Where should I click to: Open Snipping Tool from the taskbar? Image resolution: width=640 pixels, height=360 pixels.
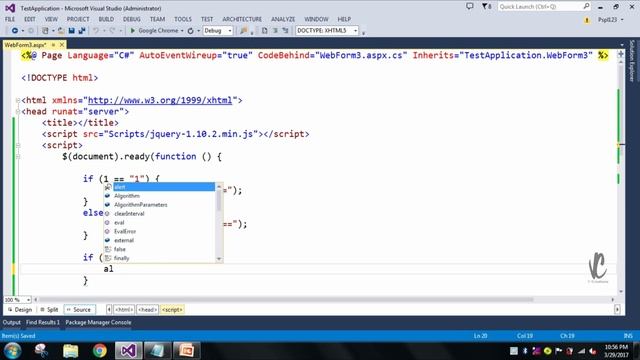[41, 351]
